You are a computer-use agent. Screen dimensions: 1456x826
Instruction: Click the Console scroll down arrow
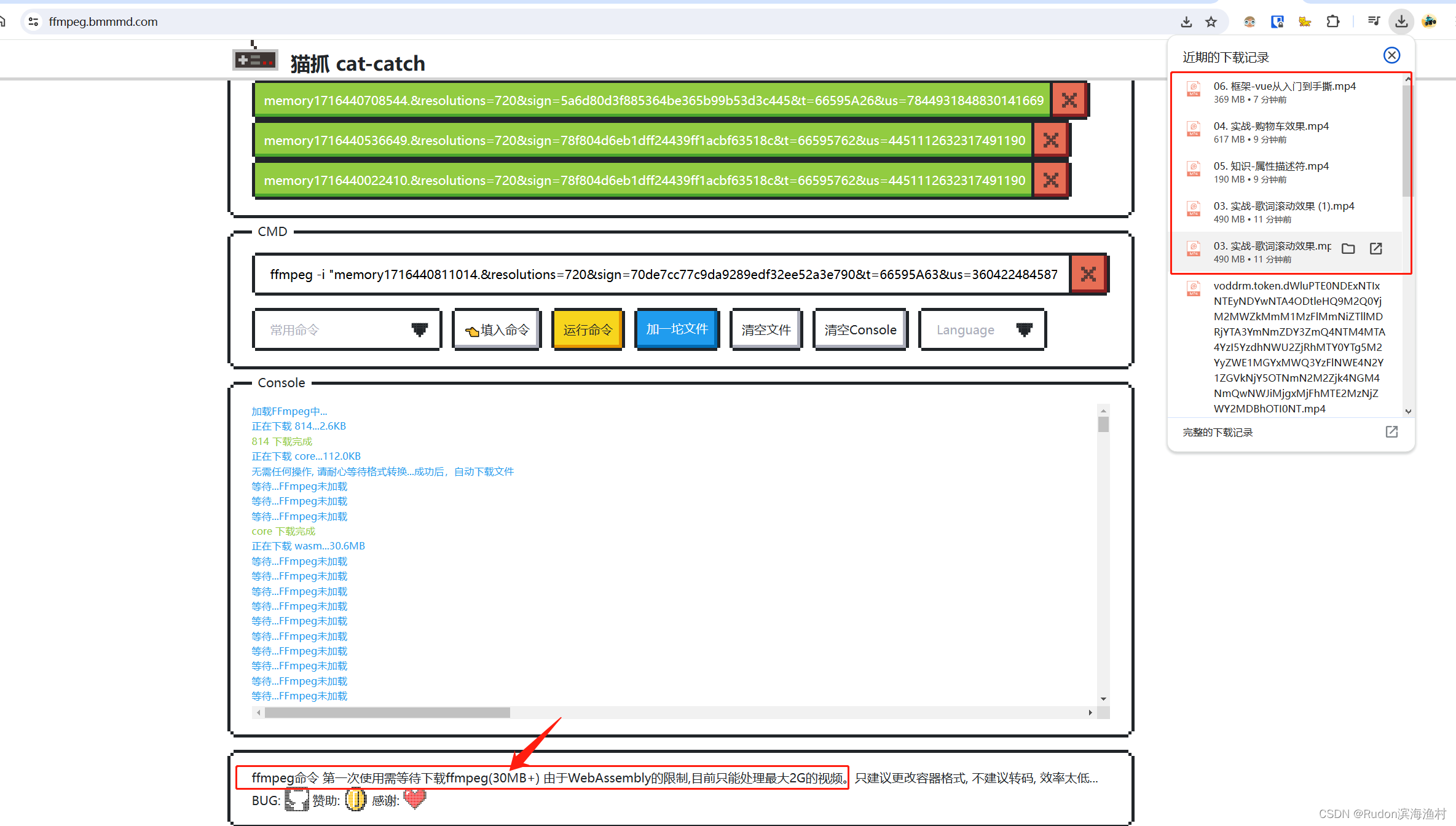pyautogui.click(x=1103, y=699)
